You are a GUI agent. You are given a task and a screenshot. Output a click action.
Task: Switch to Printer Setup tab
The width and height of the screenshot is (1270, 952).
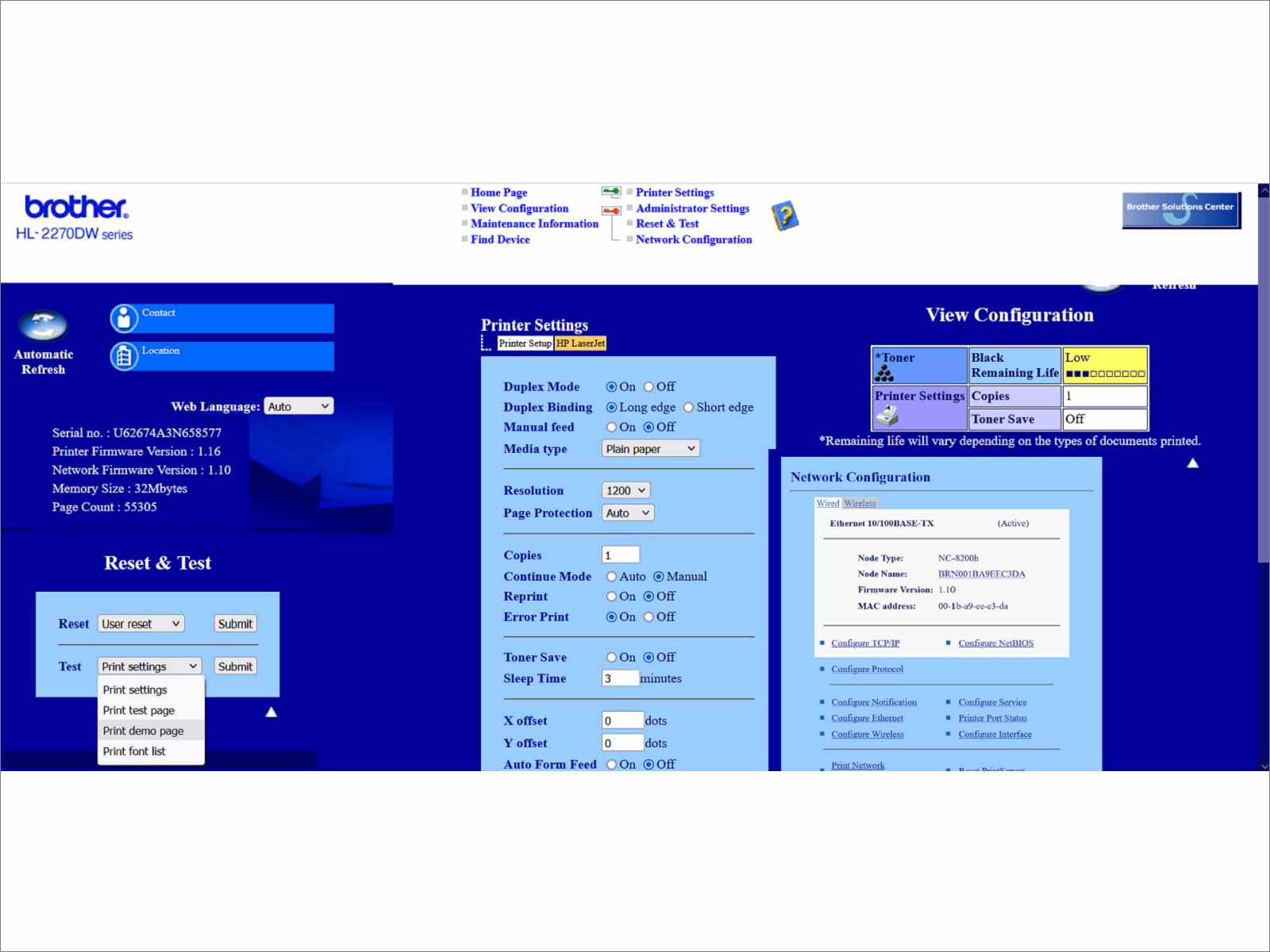[x=525, y=344]
